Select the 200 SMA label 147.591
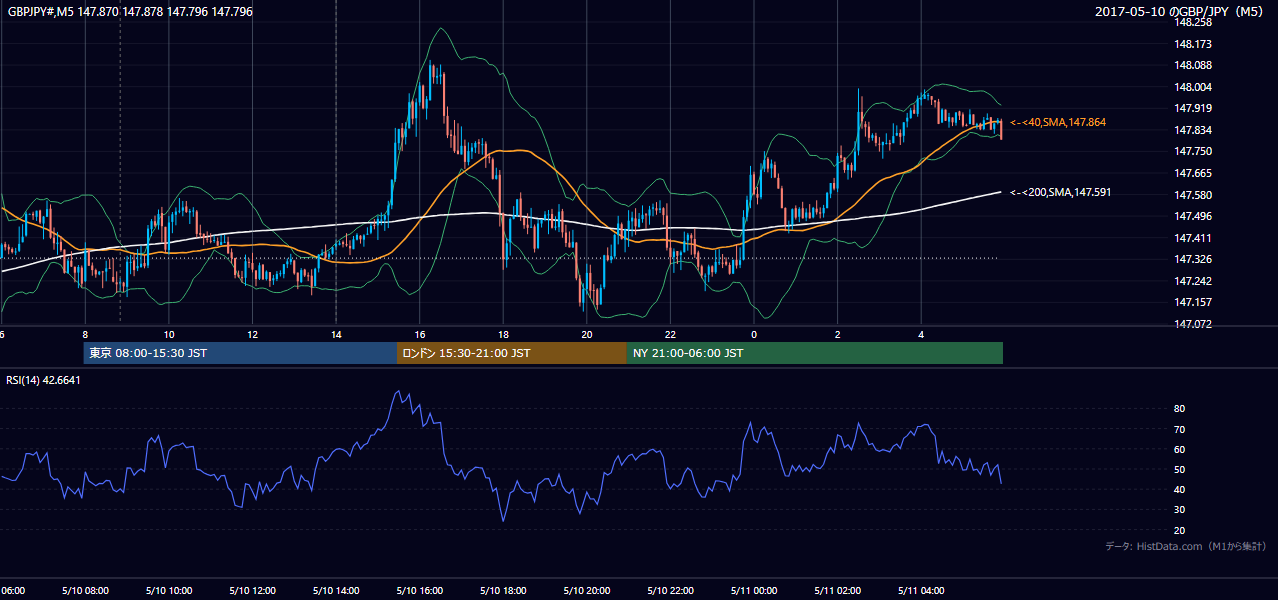Screen dimensions: 1278x600 tap(1061, 192)
